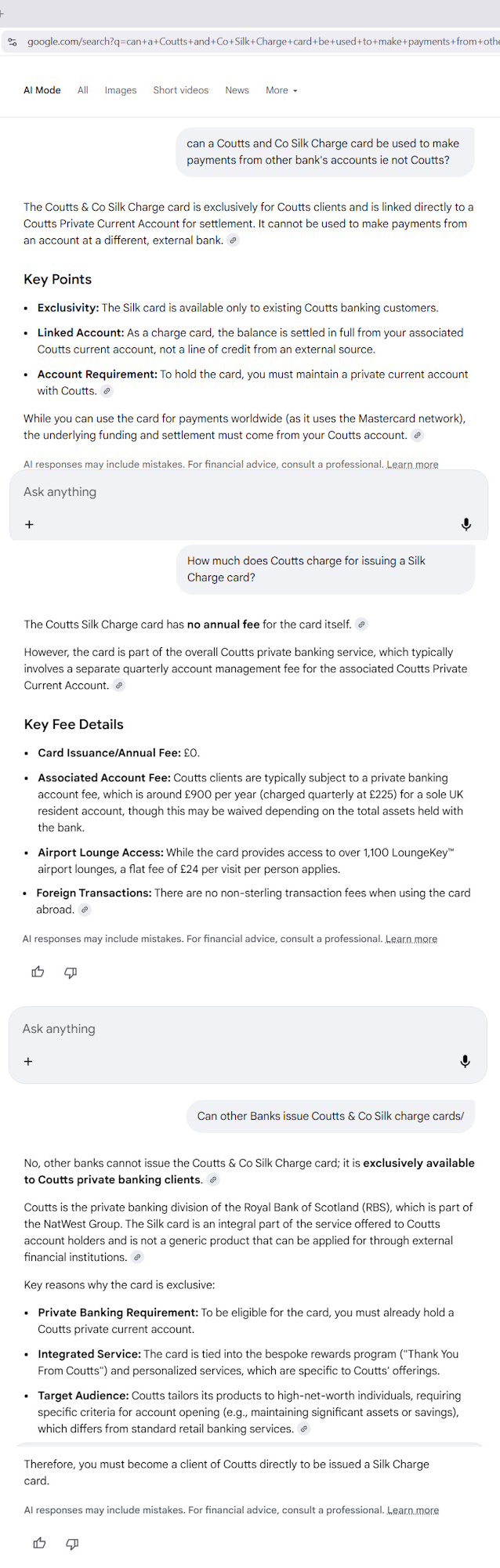The width and height of the screenshot is (500, 1568).
Task: Click microphone icon in first Ask anything box
Action: point(466,524)
